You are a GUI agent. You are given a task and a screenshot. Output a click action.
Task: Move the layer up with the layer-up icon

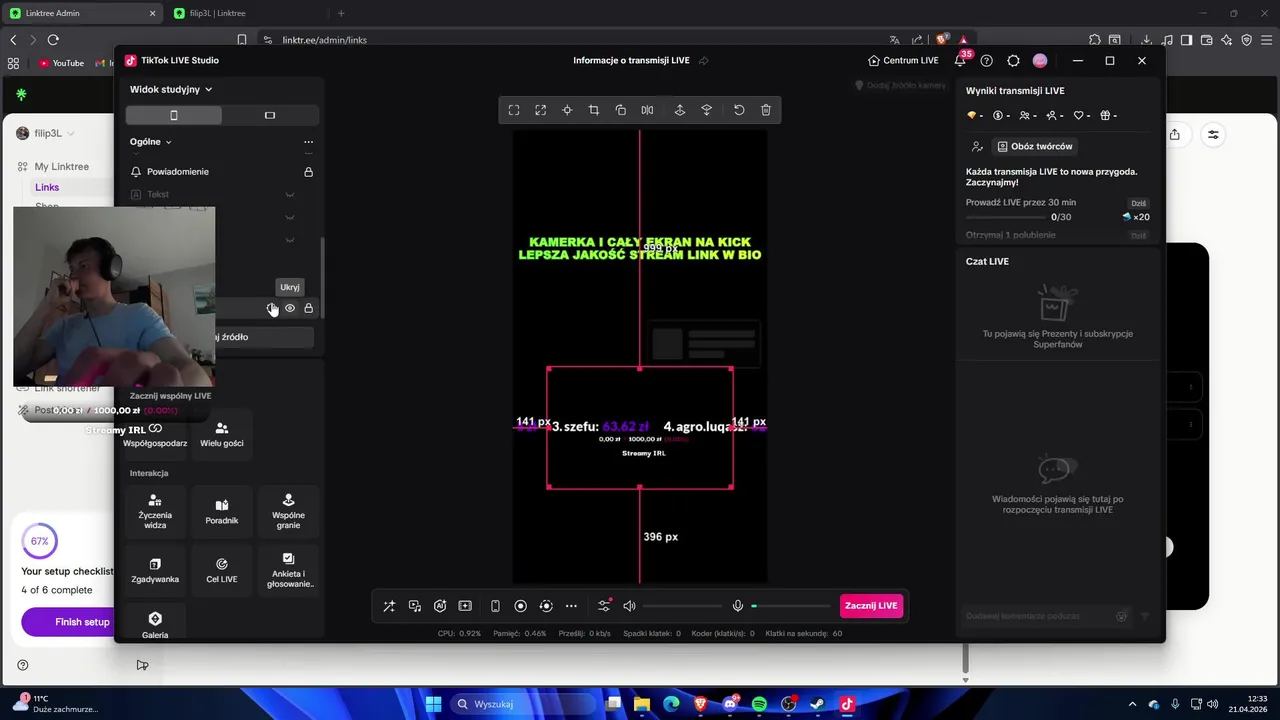click(680, 110)
